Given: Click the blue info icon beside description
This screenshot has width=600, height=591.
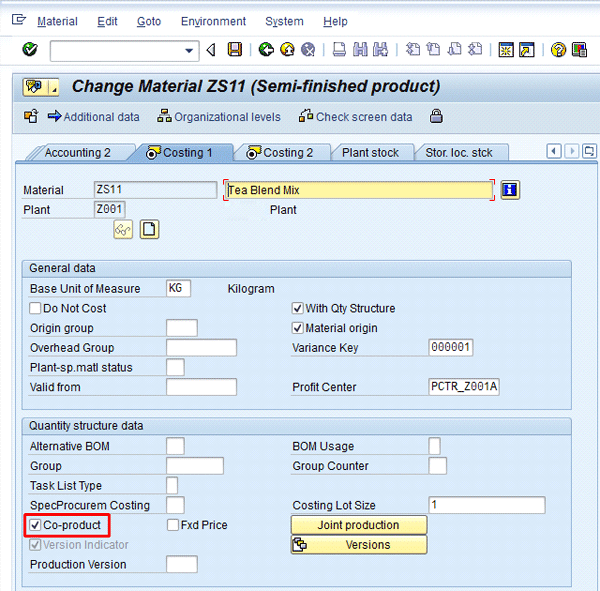Looking at the screenshot, I should tap(510, 190).
